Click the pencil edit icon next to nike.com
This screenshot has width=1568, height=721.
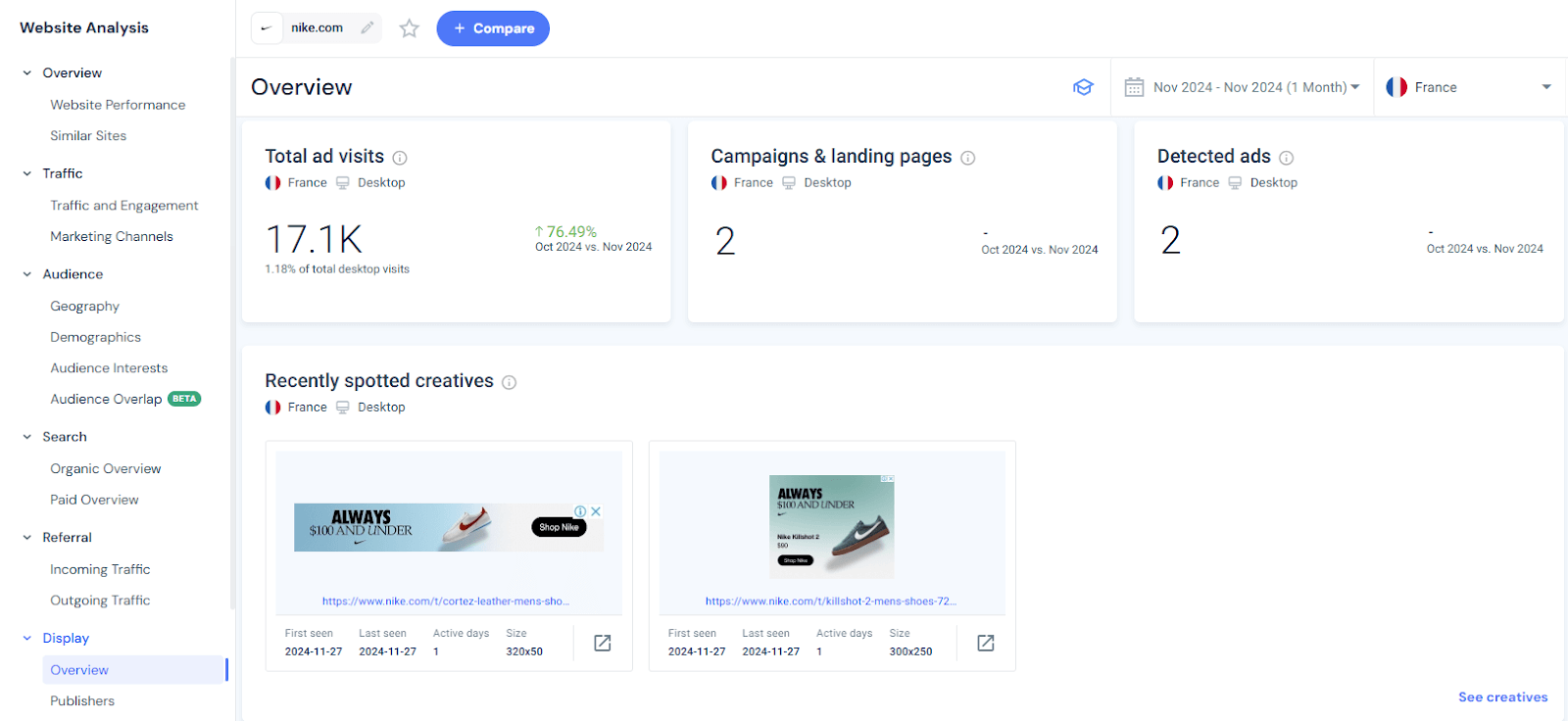(367, 28)
